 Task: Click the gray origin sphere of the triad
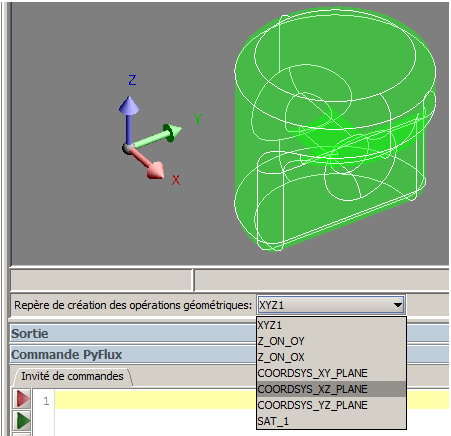128,148
